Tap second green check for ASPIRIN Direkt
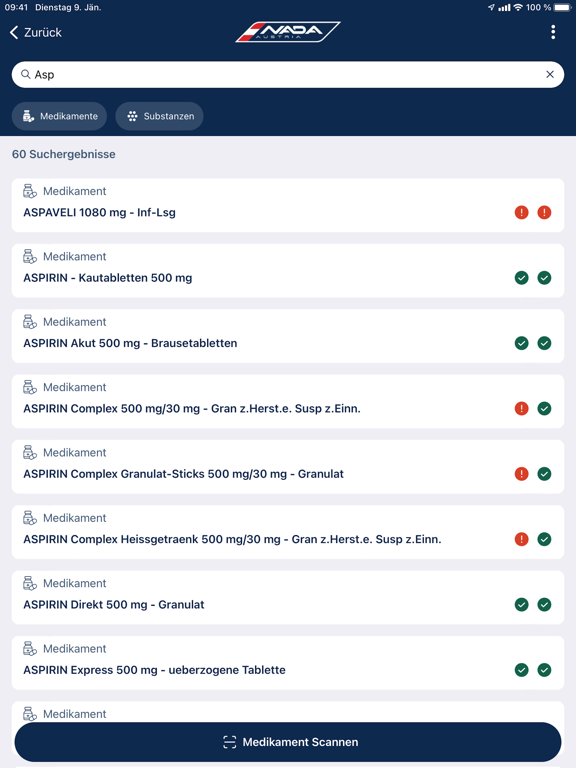This screenshot has height=768, width=576. tap(544, 604)
